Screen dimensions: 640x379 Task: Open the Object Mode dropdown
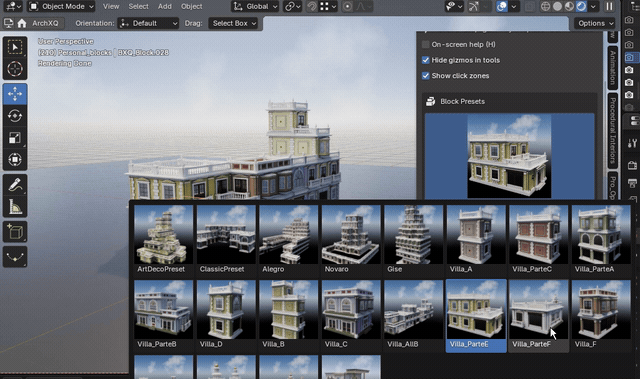coord(61,7)
